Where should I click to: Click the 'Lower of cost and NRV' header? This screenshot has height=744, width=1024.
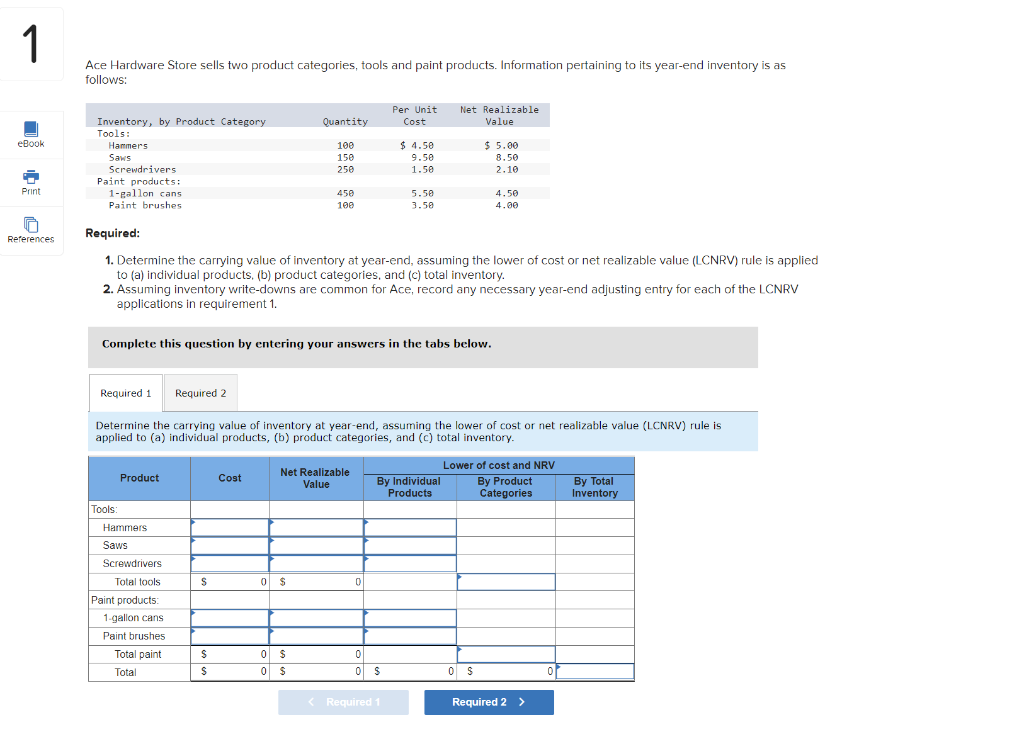click(x=499, y=465)
